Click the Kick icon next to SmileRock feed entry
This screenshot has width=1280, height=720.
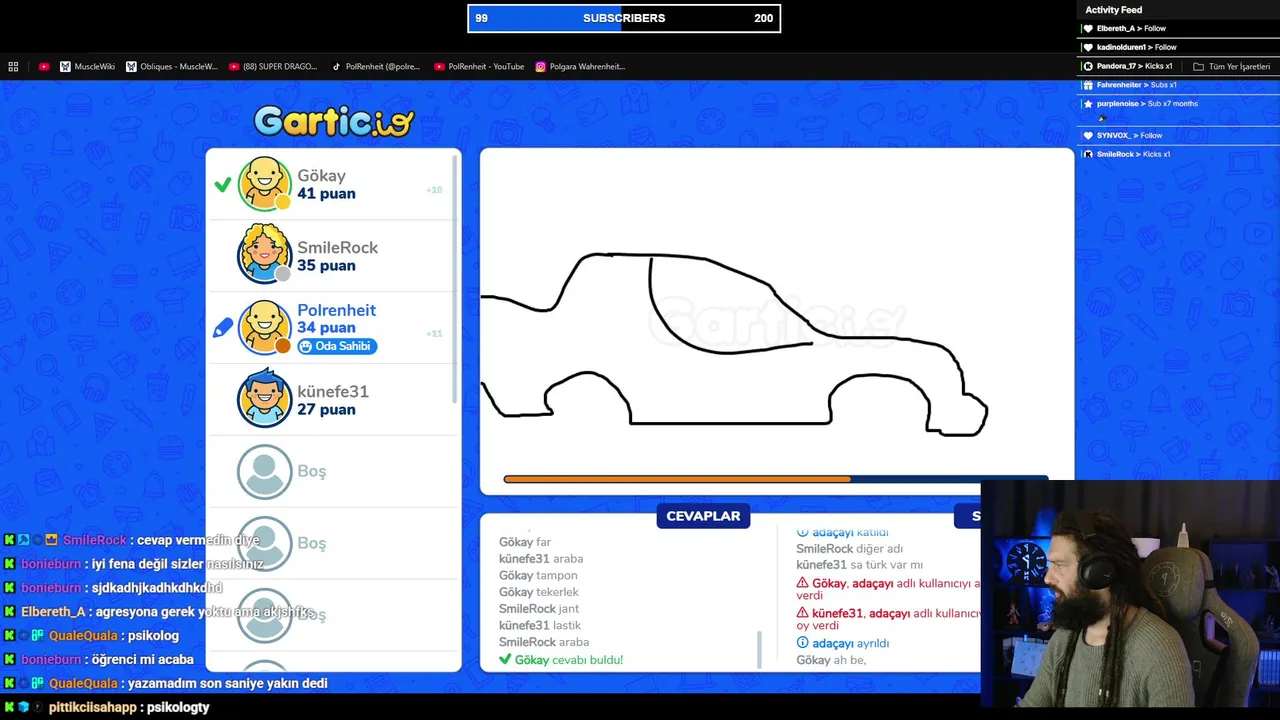pyautogui.click(x=1089, y=154)
